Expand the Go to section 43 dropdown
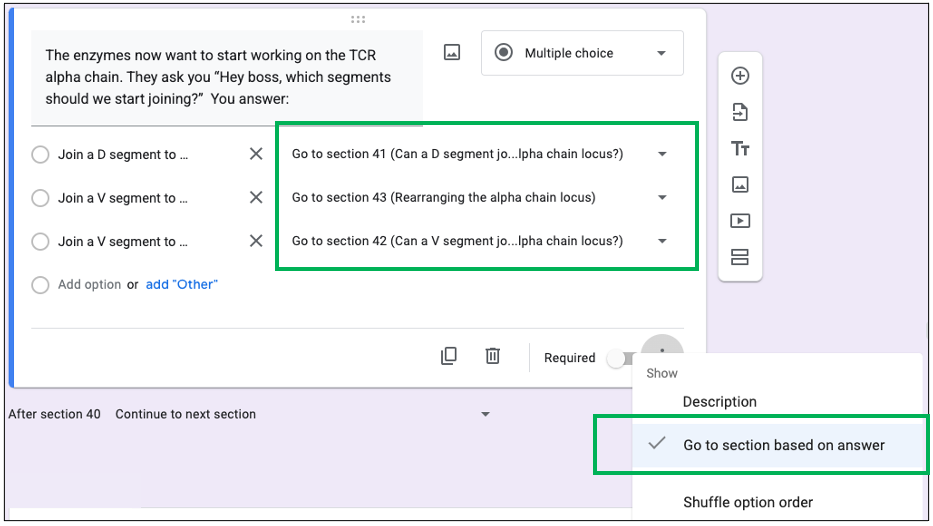Screen dimensions: 933x526 click(x=480, y=198)
